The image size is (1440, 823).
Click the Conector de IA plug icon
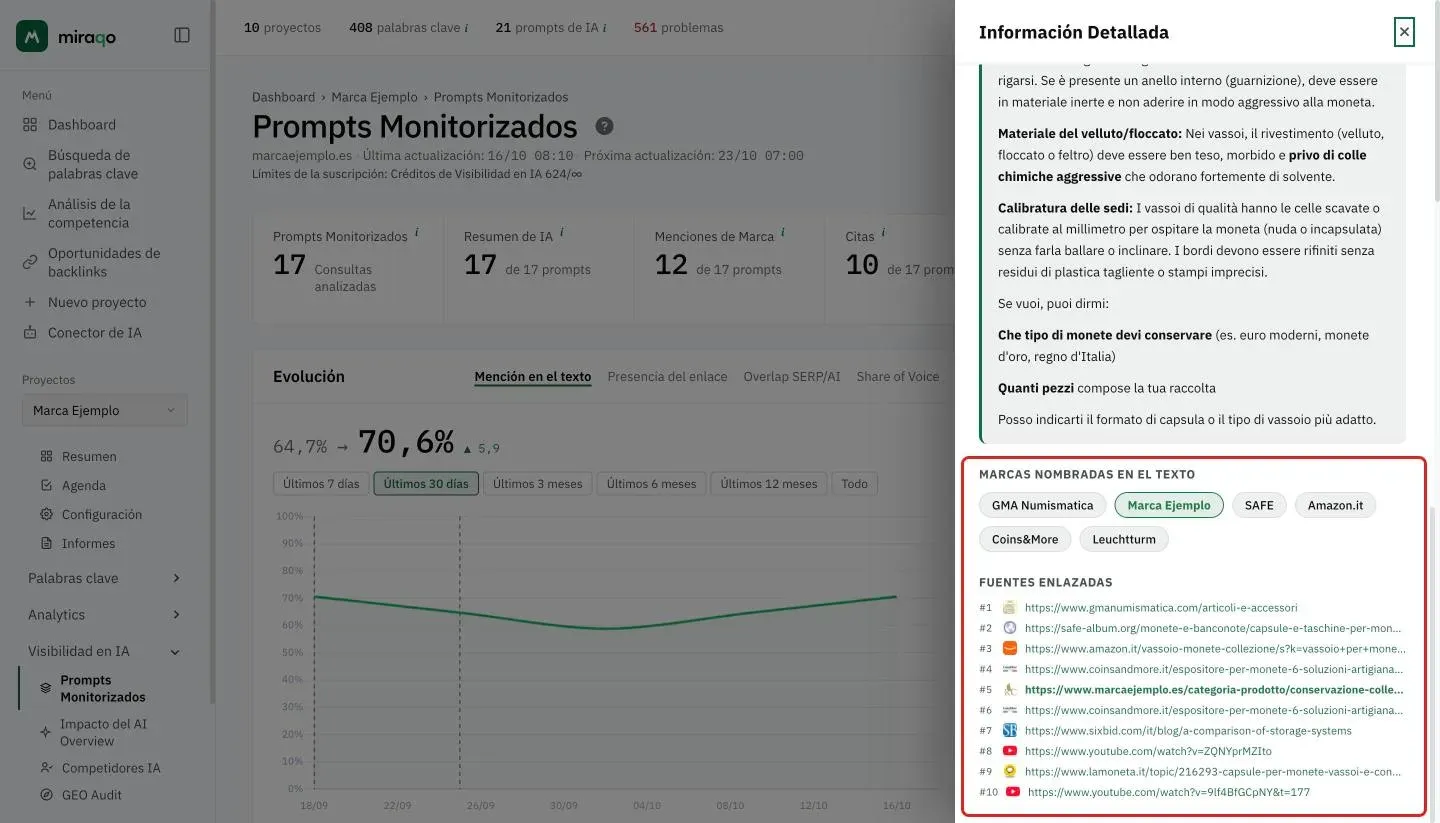click(30, 333)
